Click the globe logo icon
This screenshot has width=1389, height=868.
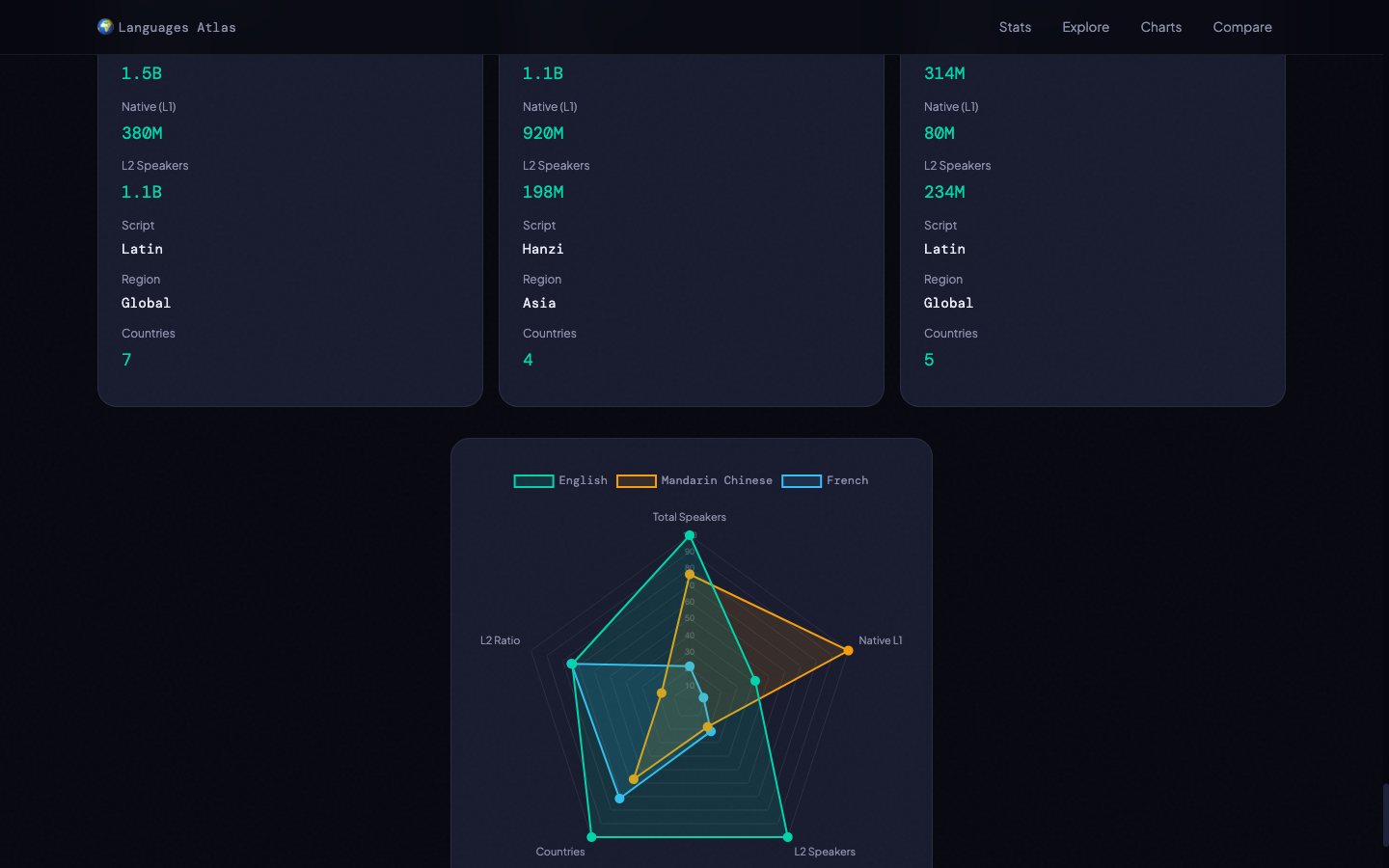(105, 26)
